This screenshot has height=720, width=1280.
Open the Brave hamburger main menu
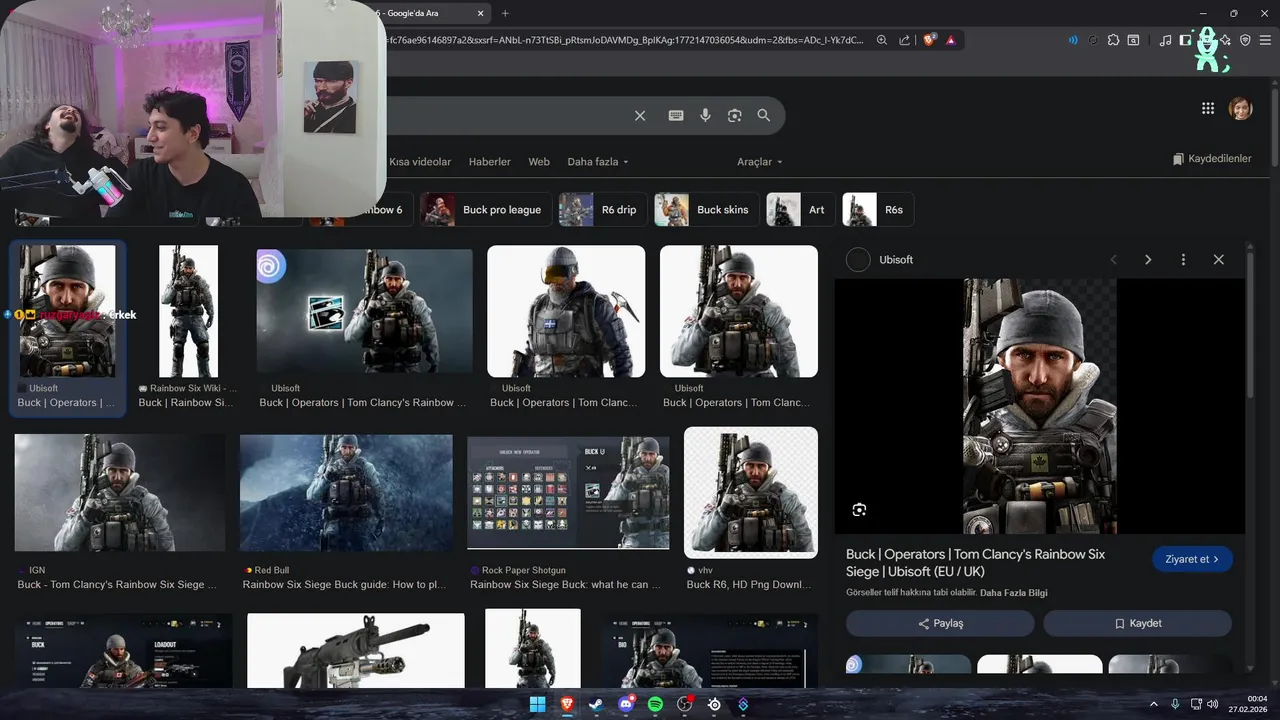click(1265, 41)
